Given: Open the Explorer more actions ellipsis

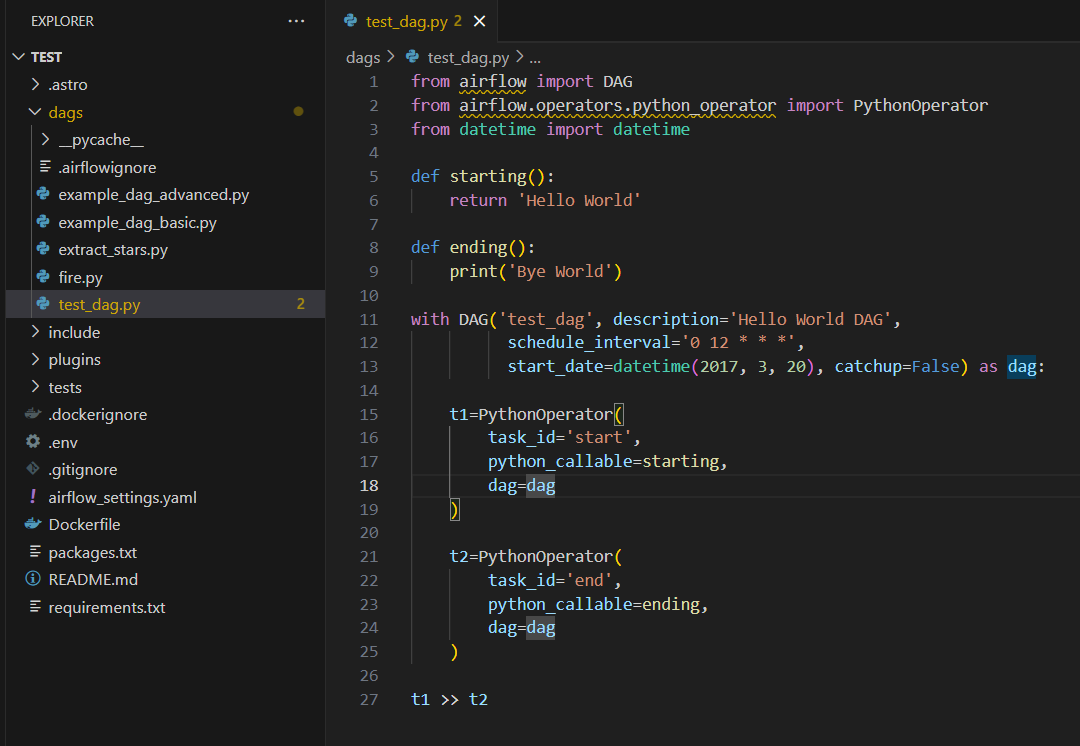Looking at the screenshot, I should pyautogui.click(x=296, y=21).
